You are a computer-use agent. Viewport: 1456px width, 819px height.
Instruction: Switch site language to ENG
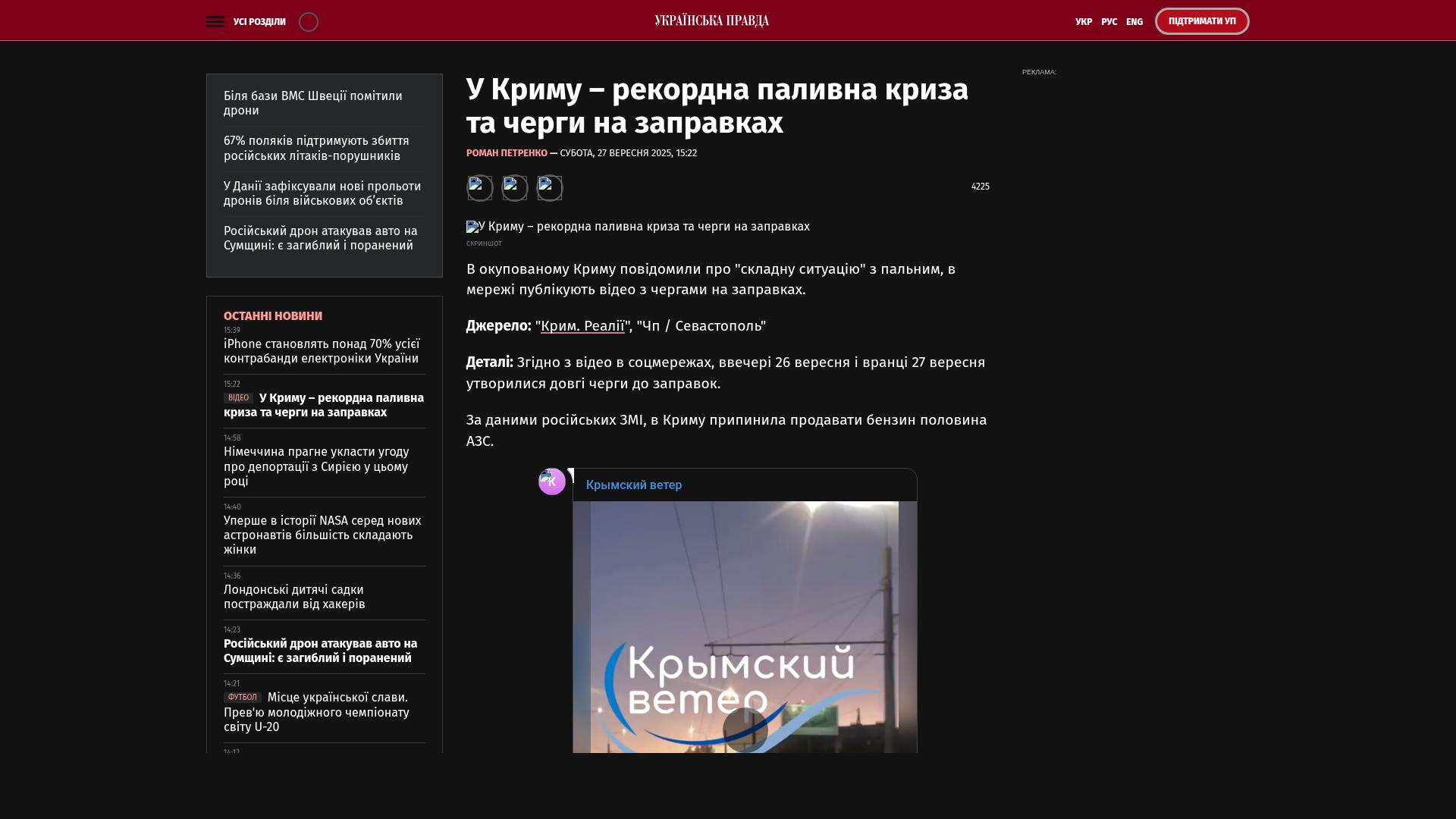pyautogui.click(x=1134, y=22)
